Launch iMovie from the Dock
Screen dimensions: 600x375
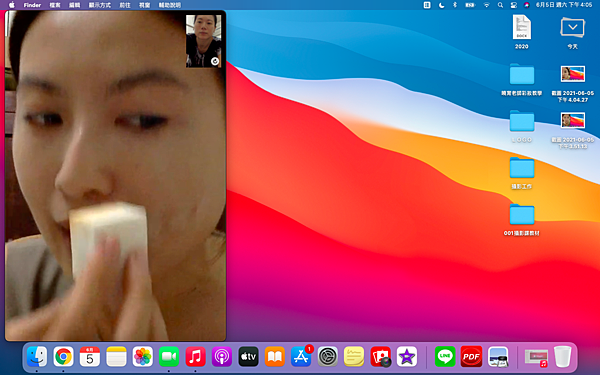click(407, 357)
